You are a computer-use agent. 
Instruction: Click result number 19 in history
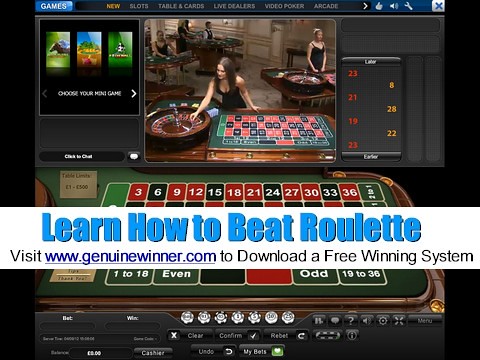coord(353,121)
